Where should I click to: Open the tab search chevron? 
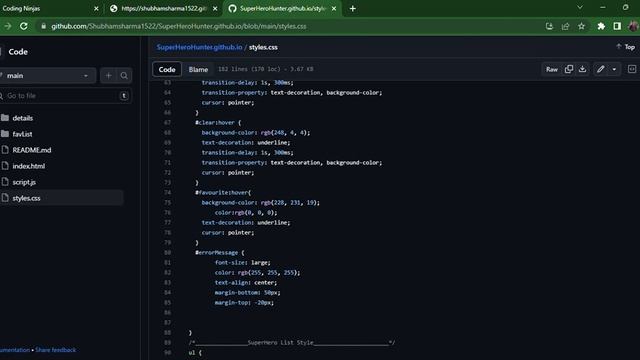pyautogui.click(x=580, y=7)
